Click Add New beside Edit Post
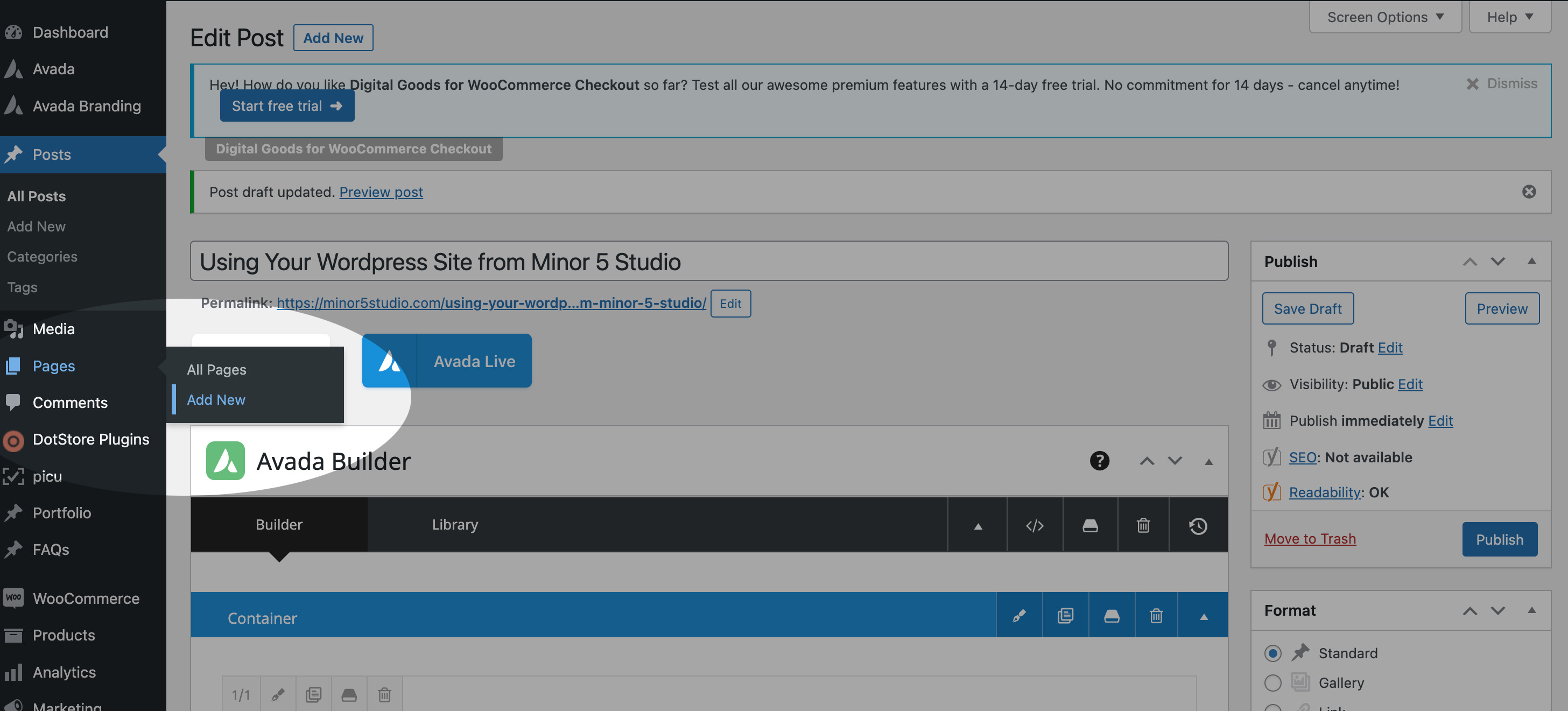Viewport: 1568px width, 711px height. tap(333, 38)
